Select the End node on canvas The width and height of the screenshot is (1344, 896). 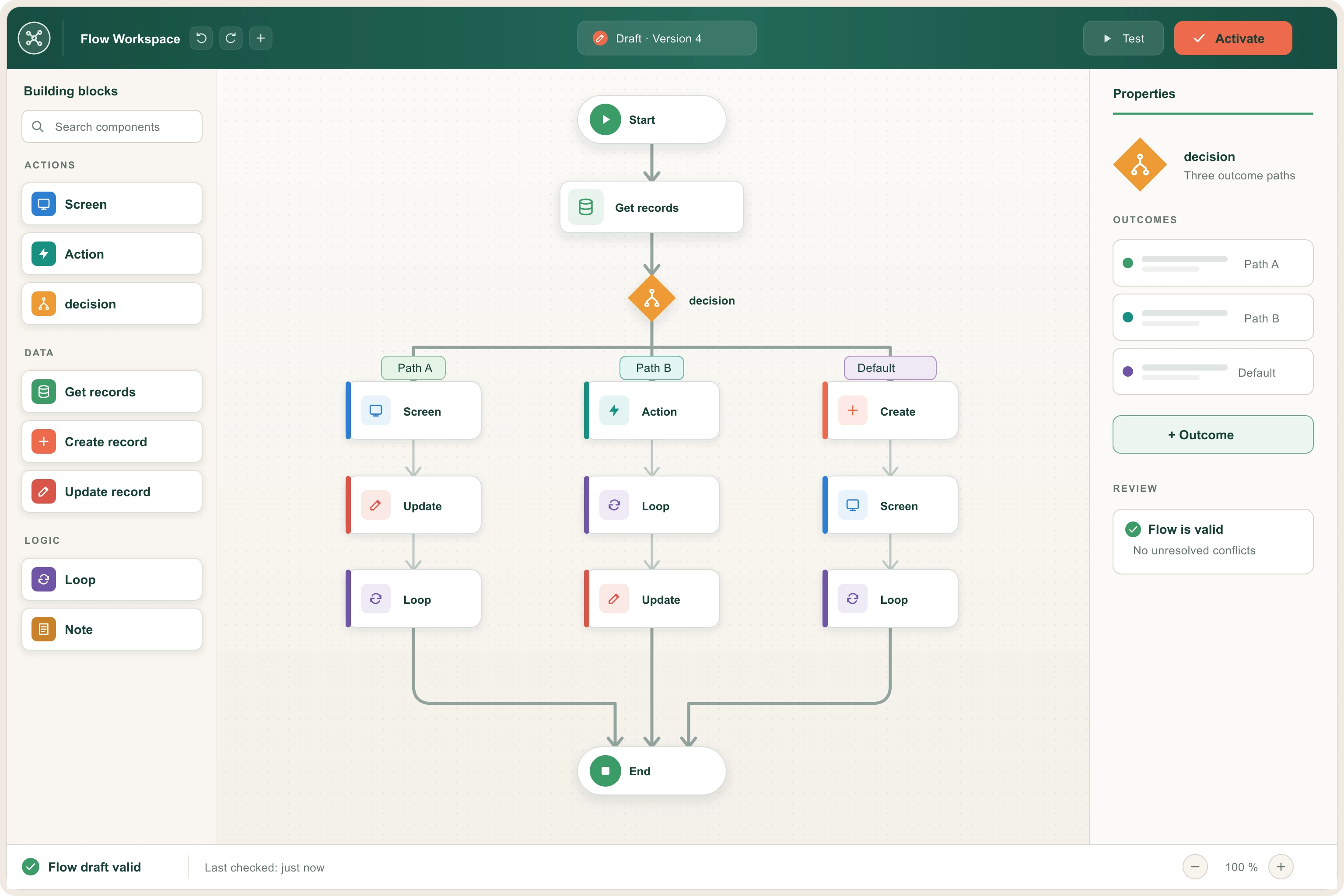pos(651,771)
